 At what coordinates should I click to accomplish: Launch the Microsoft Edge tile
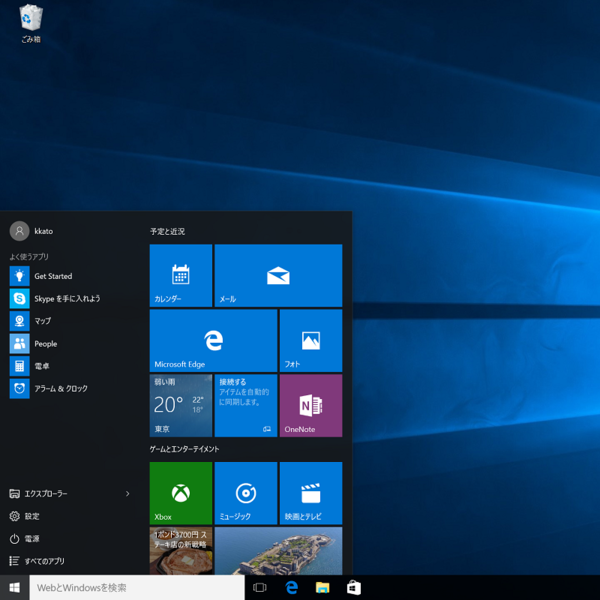(213, 340)
